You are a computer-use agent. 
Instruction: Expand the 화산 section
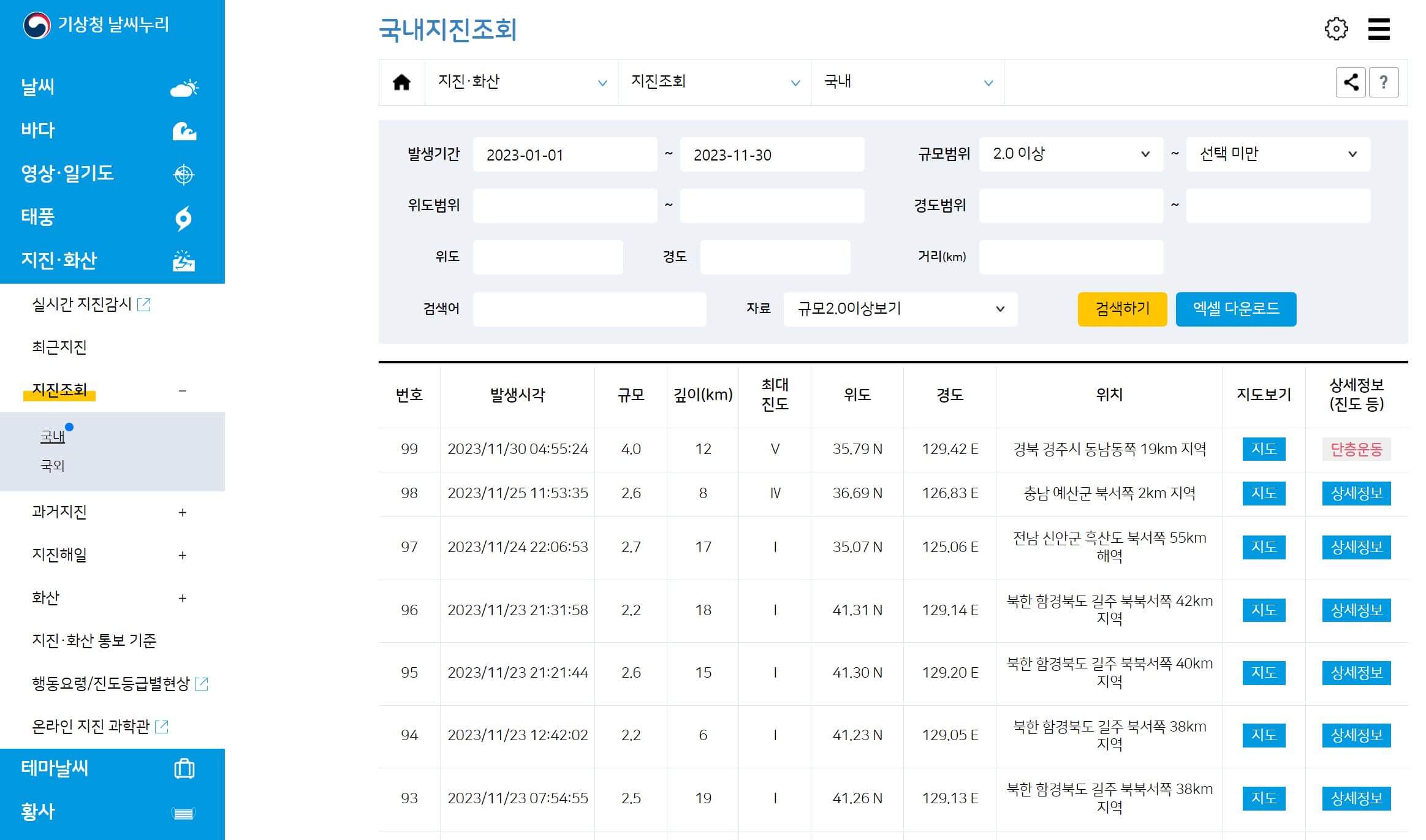point(183,598)
